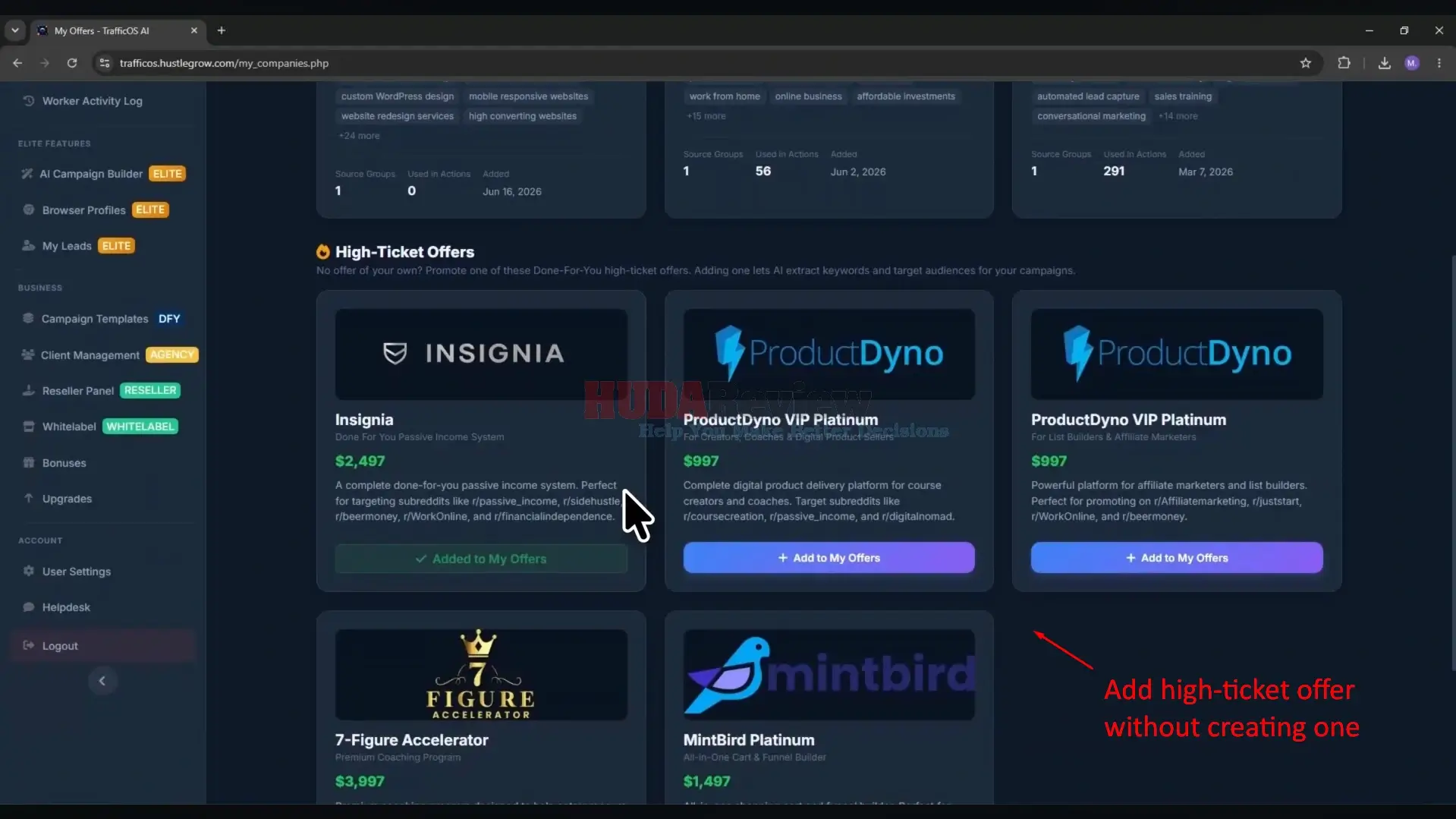Click the My Leads people icon
This screenshot has width=1456, height=819.
click(29, 246)
